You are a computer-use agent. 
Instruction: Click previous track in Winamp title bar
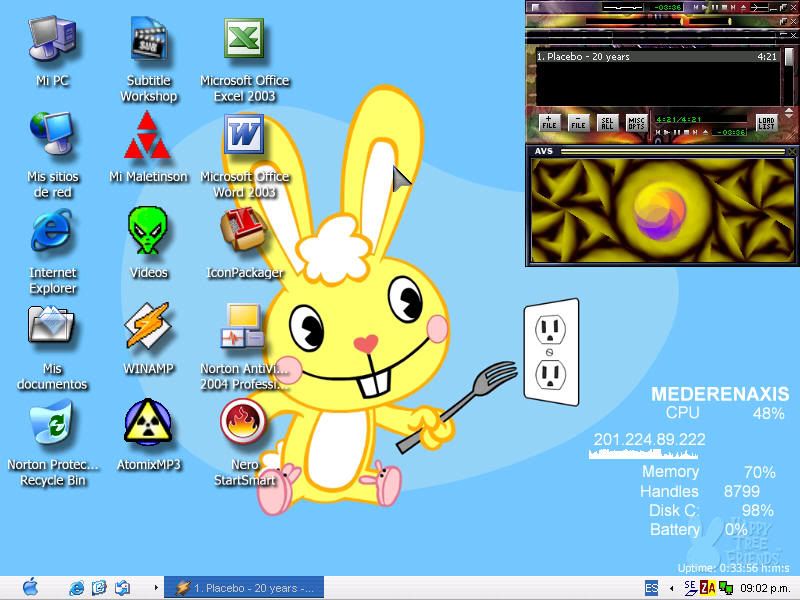pyautogui.click(x=695, y=8)
